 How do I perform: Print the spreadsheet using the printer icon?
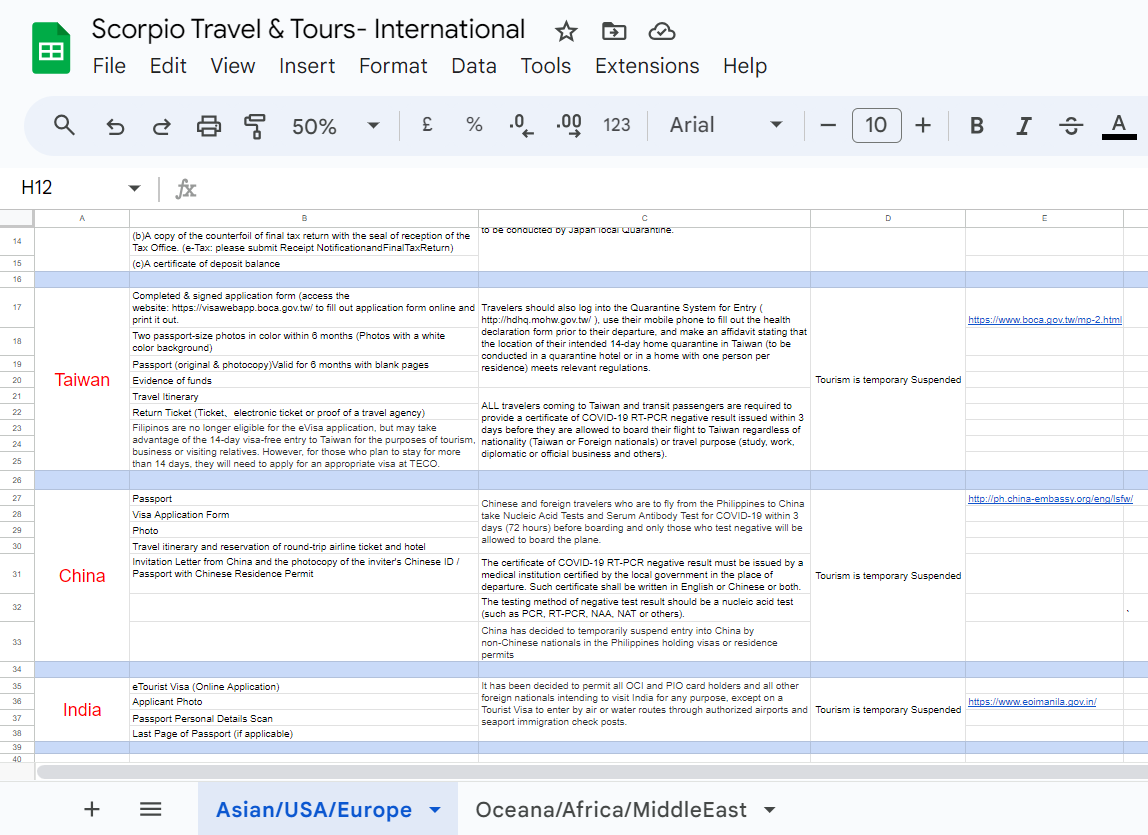[209, 126]
